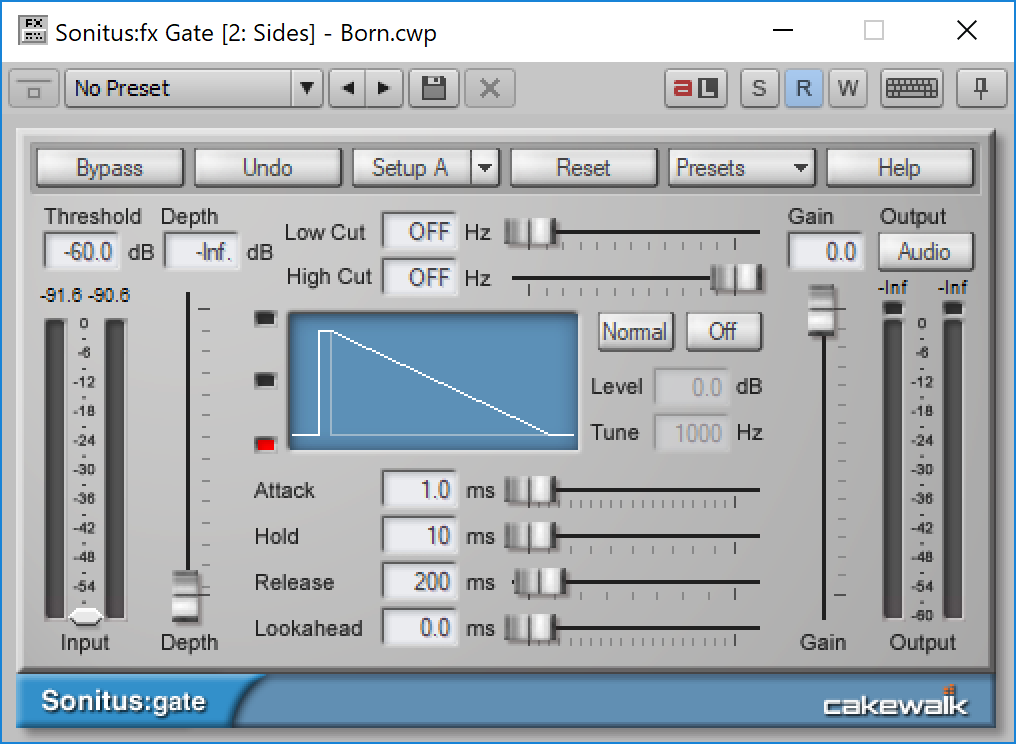
Task: Click the Bypass button
Action: tap(109, 167)
